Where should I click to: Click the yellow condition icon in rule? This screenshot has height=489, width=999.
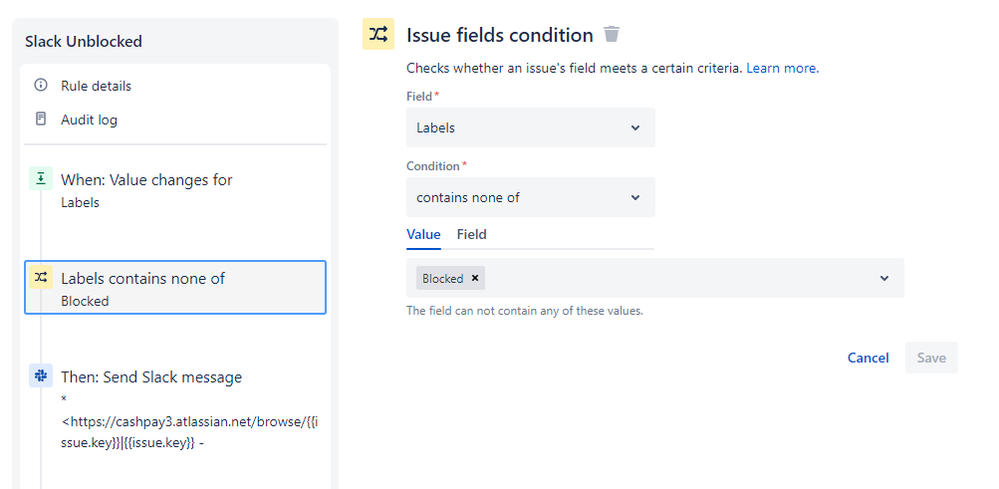[41, 277]
